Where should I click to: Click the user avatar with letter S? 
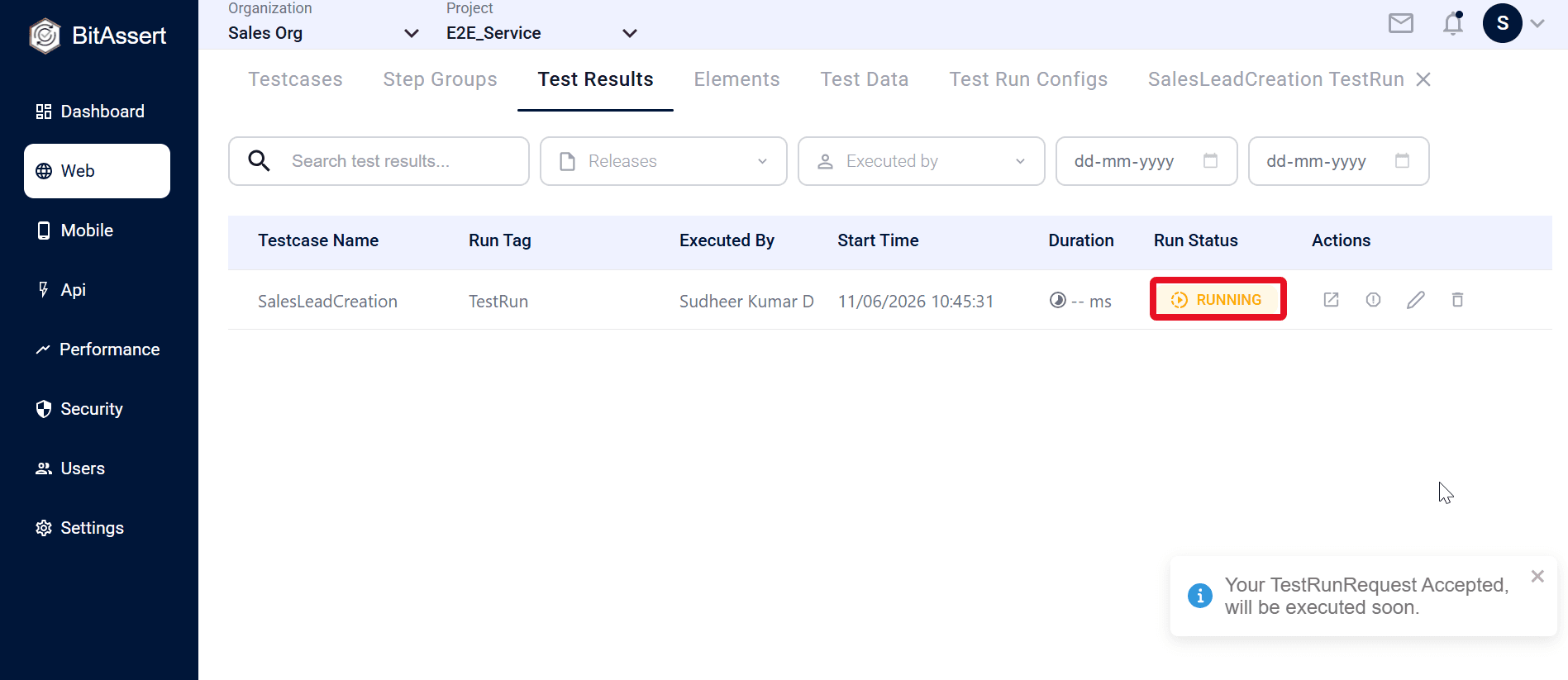1503,23
